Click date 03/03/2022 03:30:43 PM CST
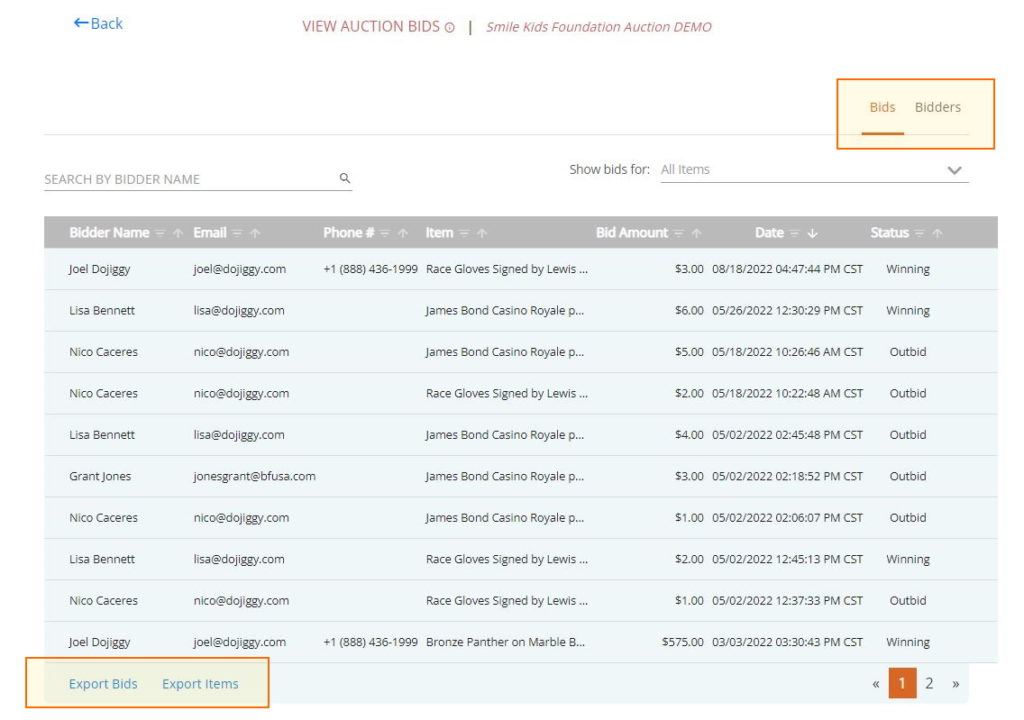Viewport: 1024px width, 720px height. pos(788,642)
